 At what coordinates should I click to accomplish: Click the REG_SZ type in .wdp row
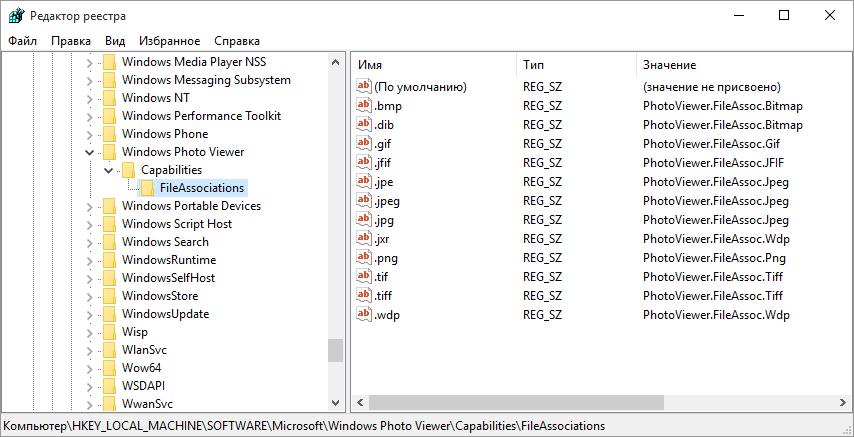pyautogui.click(x=542, y=315)
